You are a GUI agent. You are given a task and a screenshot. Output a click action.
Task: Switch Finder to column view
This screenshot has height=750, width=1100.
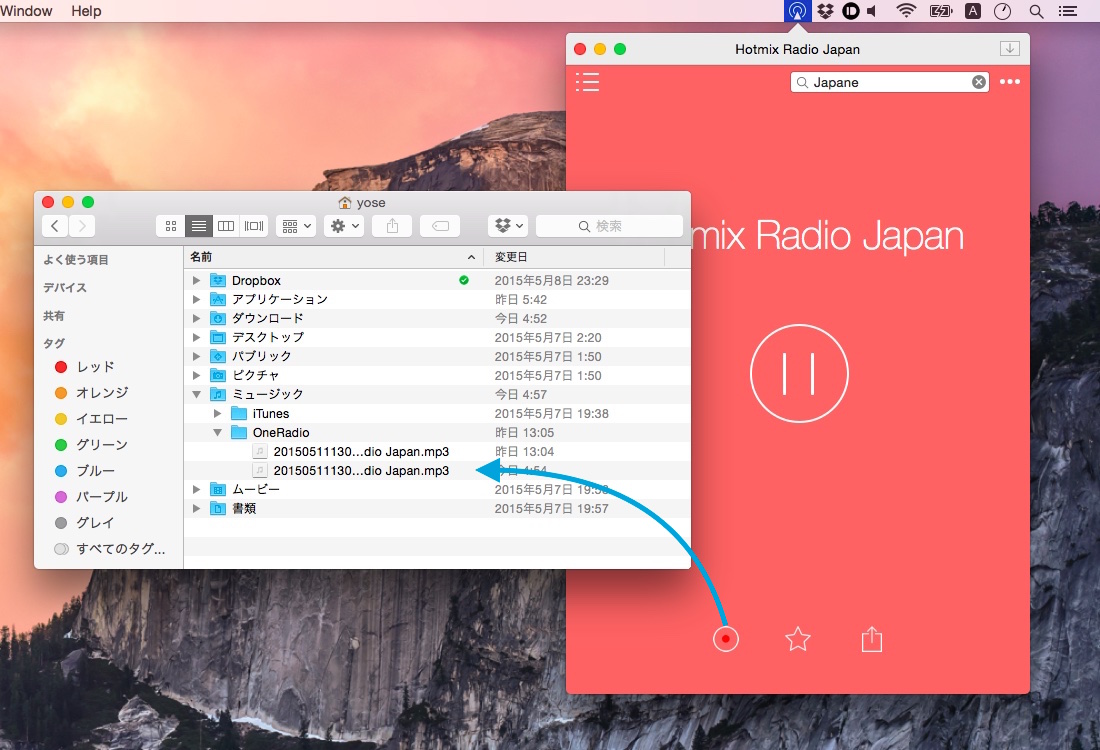pyautogui.click(x=226, y=226)
